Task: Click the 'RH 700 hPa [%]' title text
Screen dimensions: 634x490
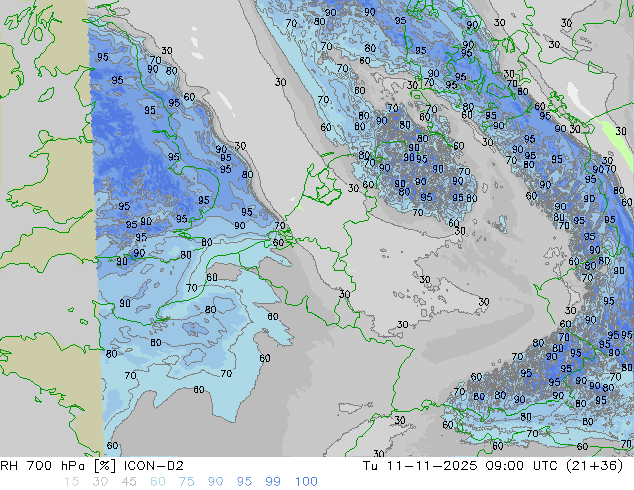Action: pos(59,466)
